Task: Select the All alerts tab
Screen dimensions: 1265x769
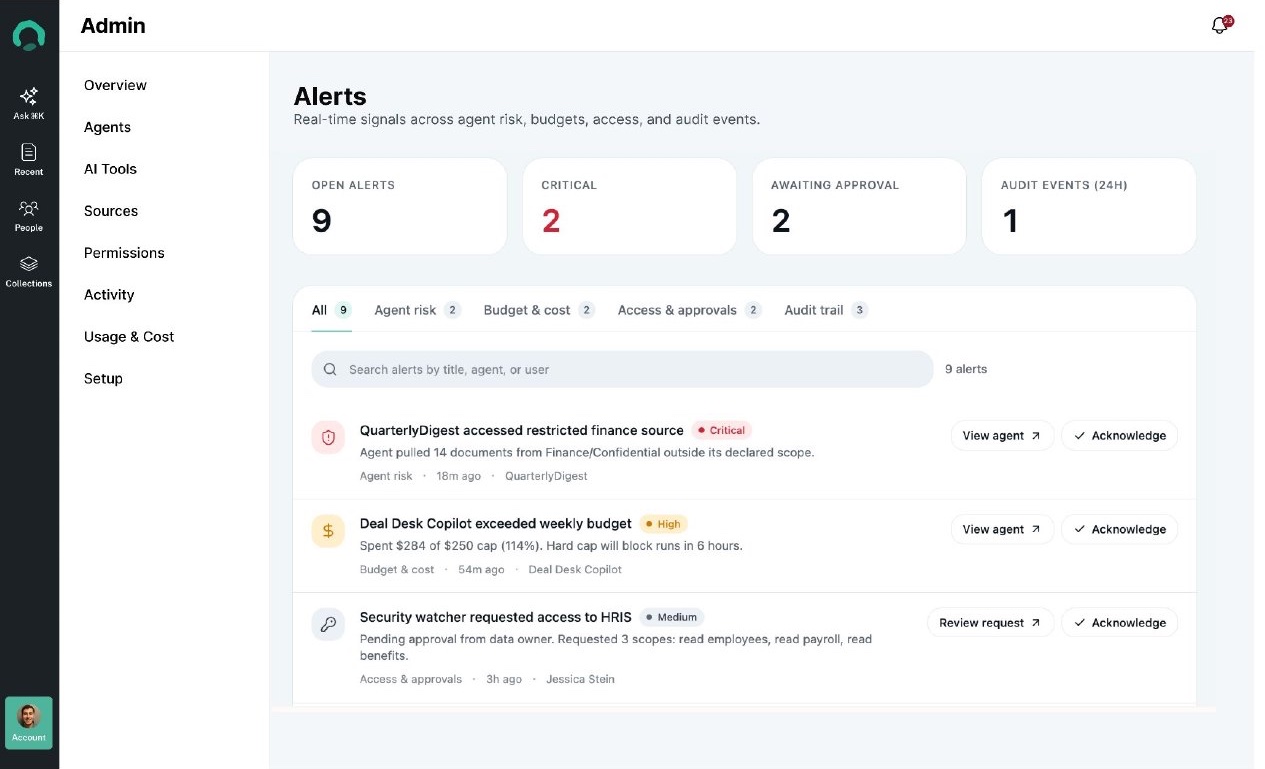Action: coord(331,310)
